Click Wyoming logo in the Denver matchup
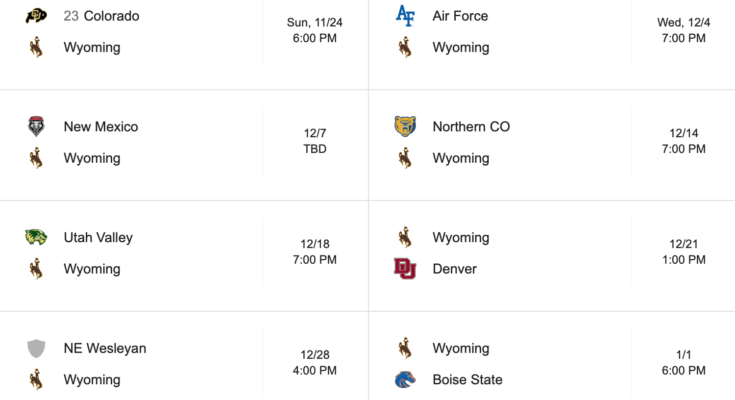Viewport: 735px width, 400px height. pyautogui.click(x=405, y=238)
